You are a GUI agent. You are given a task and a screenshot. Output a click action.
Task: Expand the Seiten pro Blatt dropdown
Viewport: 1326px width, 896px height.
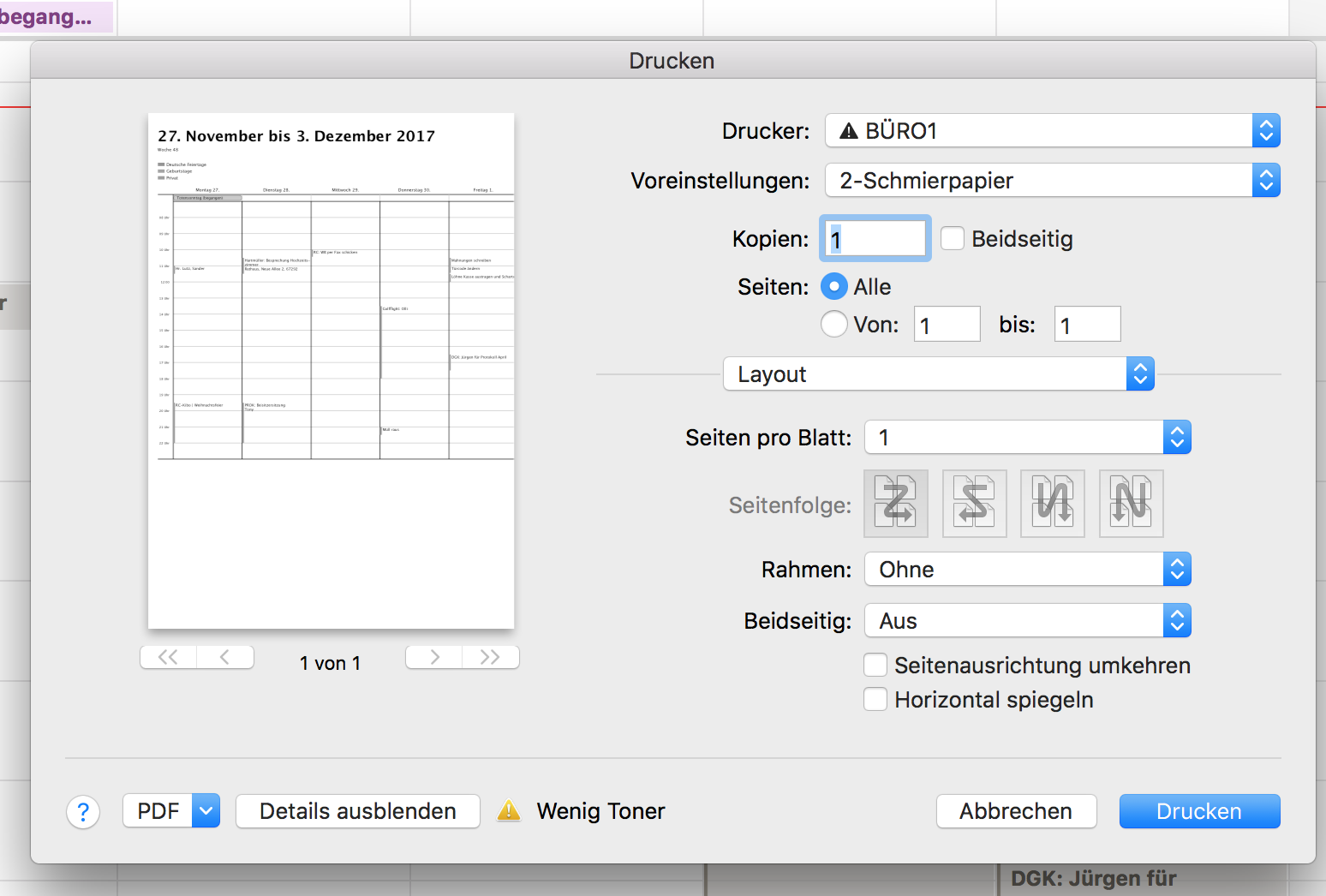1027,437
